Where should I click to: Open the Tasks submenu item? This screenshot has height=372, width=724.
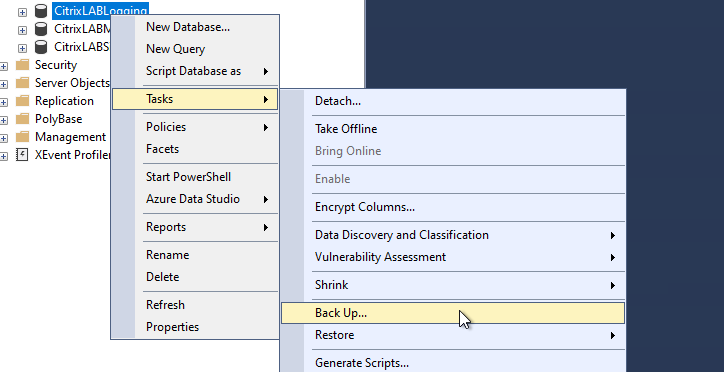click(x=195, y=99)
